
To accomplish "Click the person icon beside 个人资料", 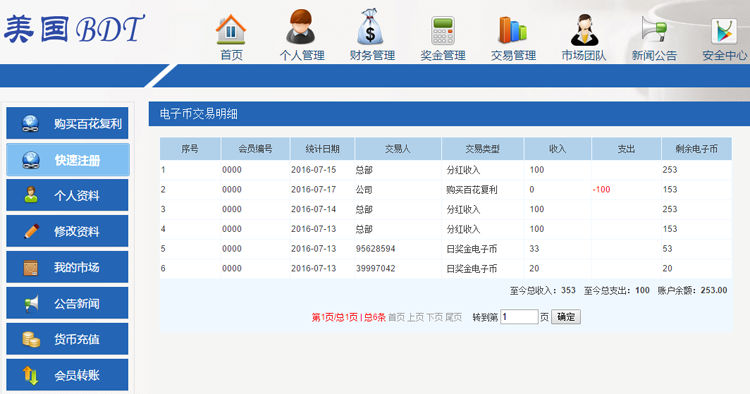I will (31, 195).
